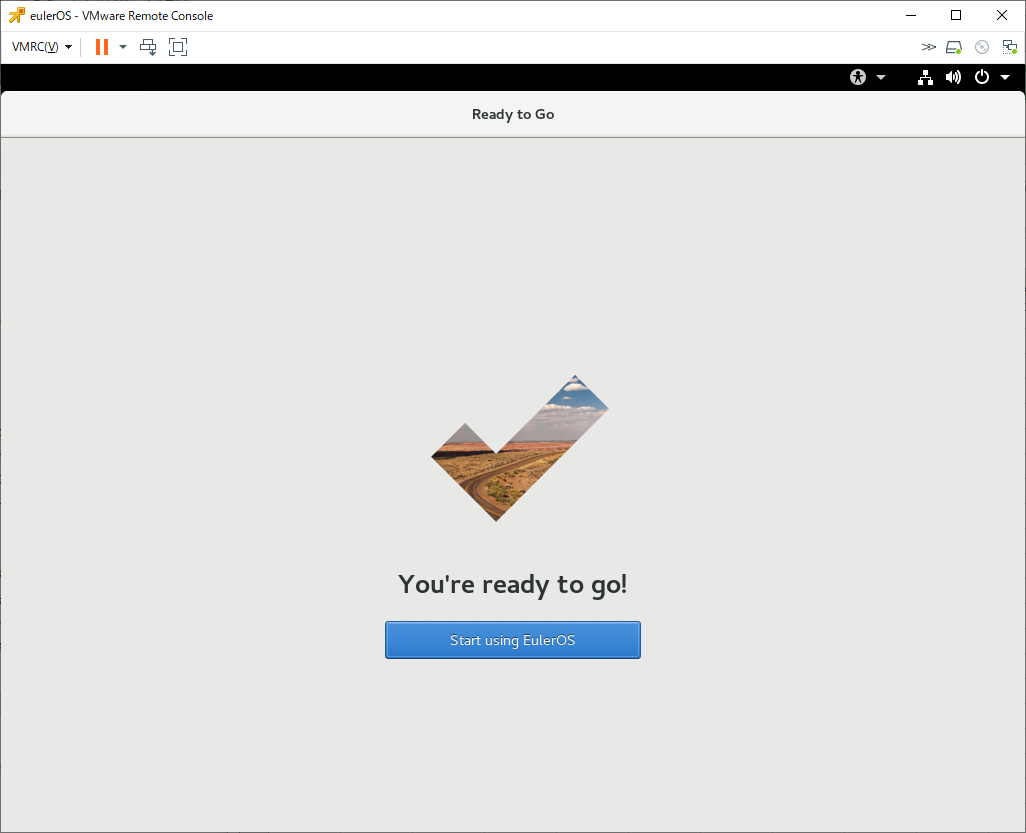The width and height of the screenshot is (1026, 833).
Task: Click the volume speaker icon
Action: point(953,77)
